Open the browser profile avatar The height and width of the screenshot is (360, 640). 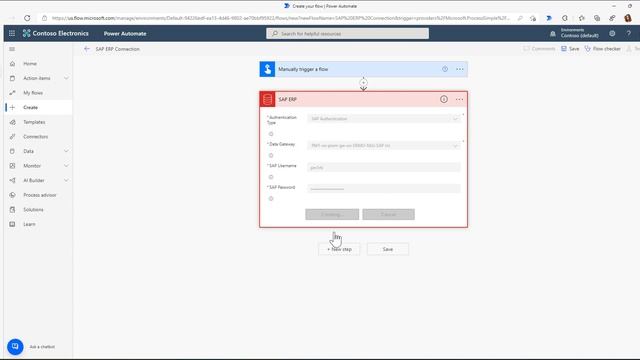(628, 18)
